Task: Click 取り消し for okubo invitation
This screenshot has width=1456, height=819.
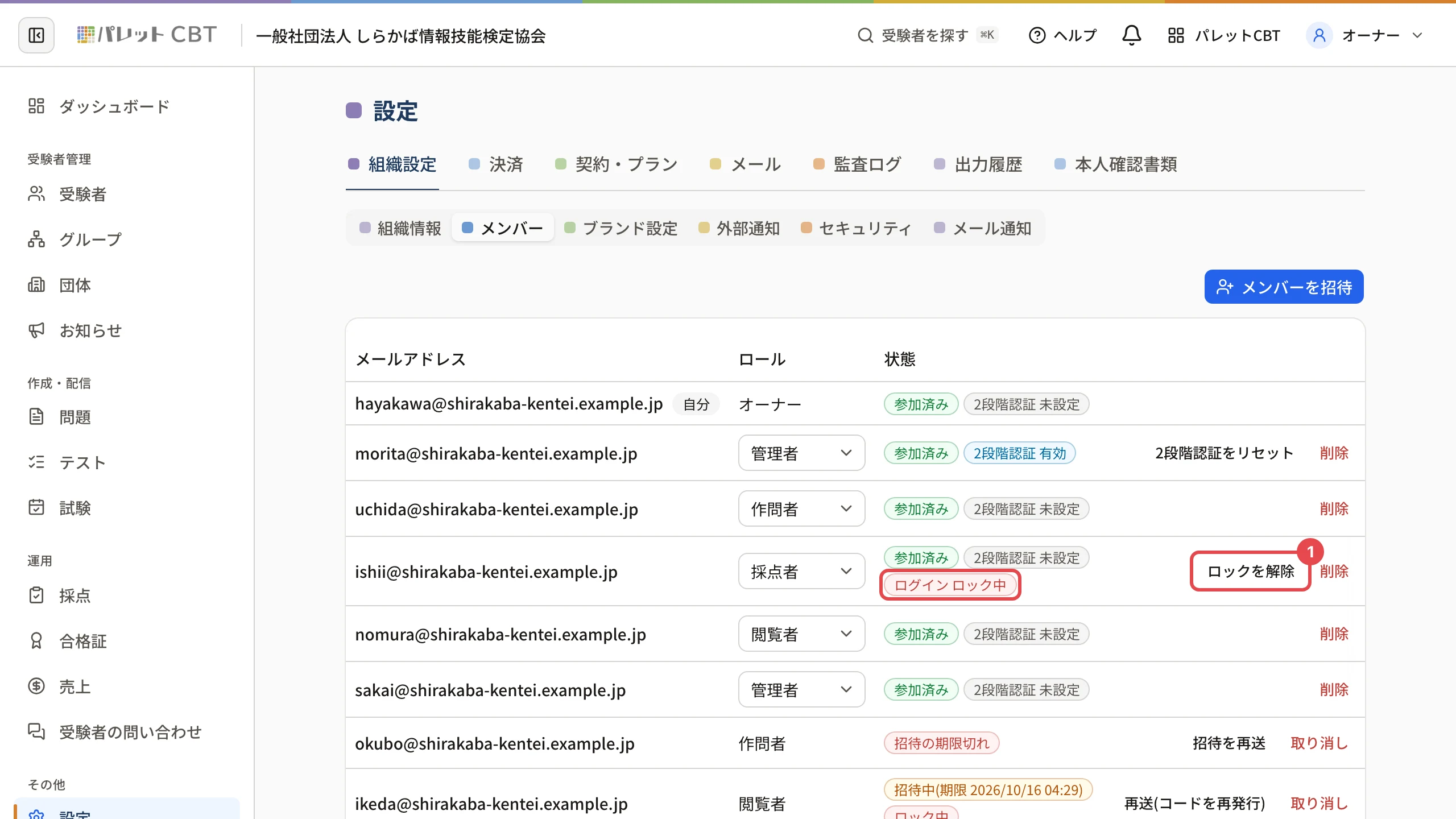Action: pyautogui.click(x=1319, y=743)
